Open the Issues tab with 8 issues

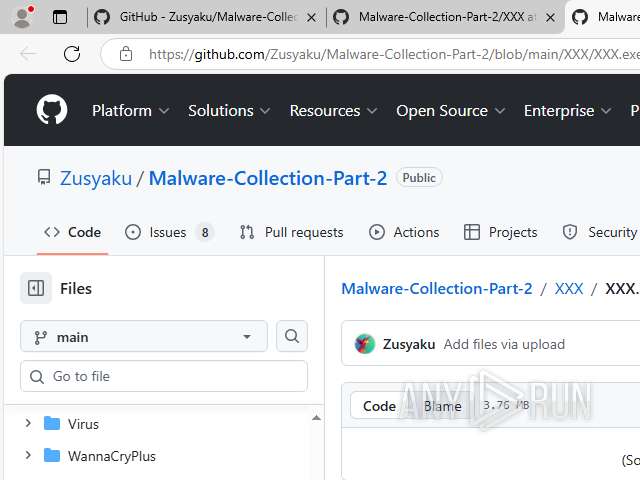[169, 232]
